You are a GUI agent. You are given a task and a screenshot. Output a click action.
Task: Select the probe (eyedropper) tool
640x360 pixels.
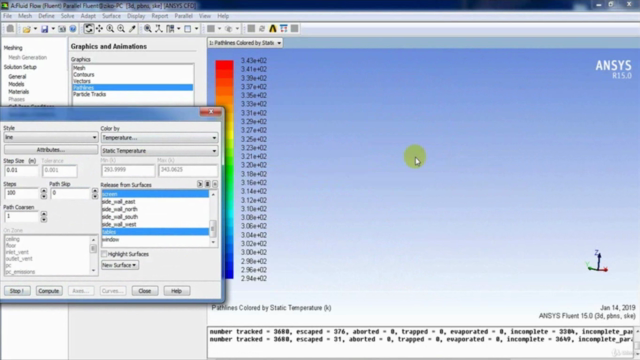click(x=132, y=29)
